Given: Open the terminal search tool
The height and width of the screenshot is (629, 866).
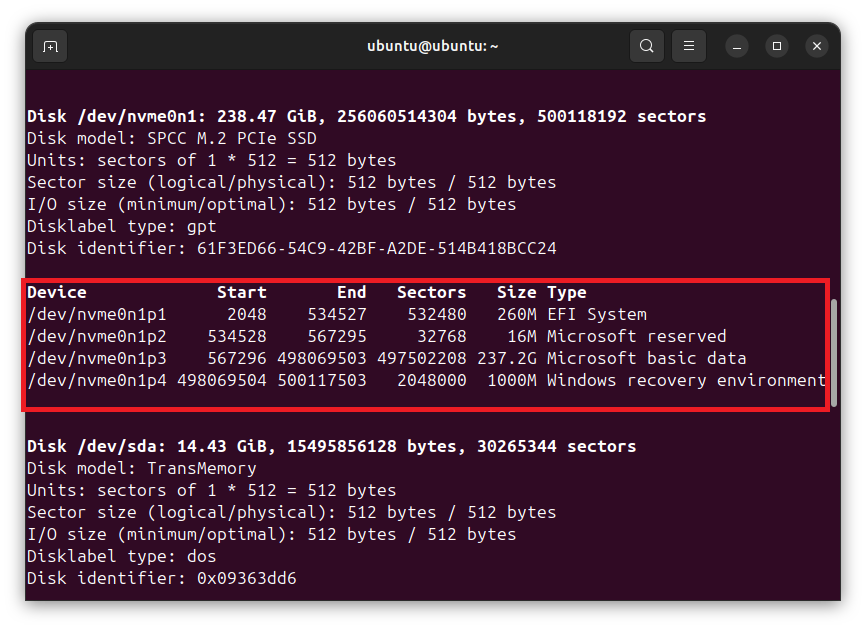Looking at the screenshot, I should 647,46.
